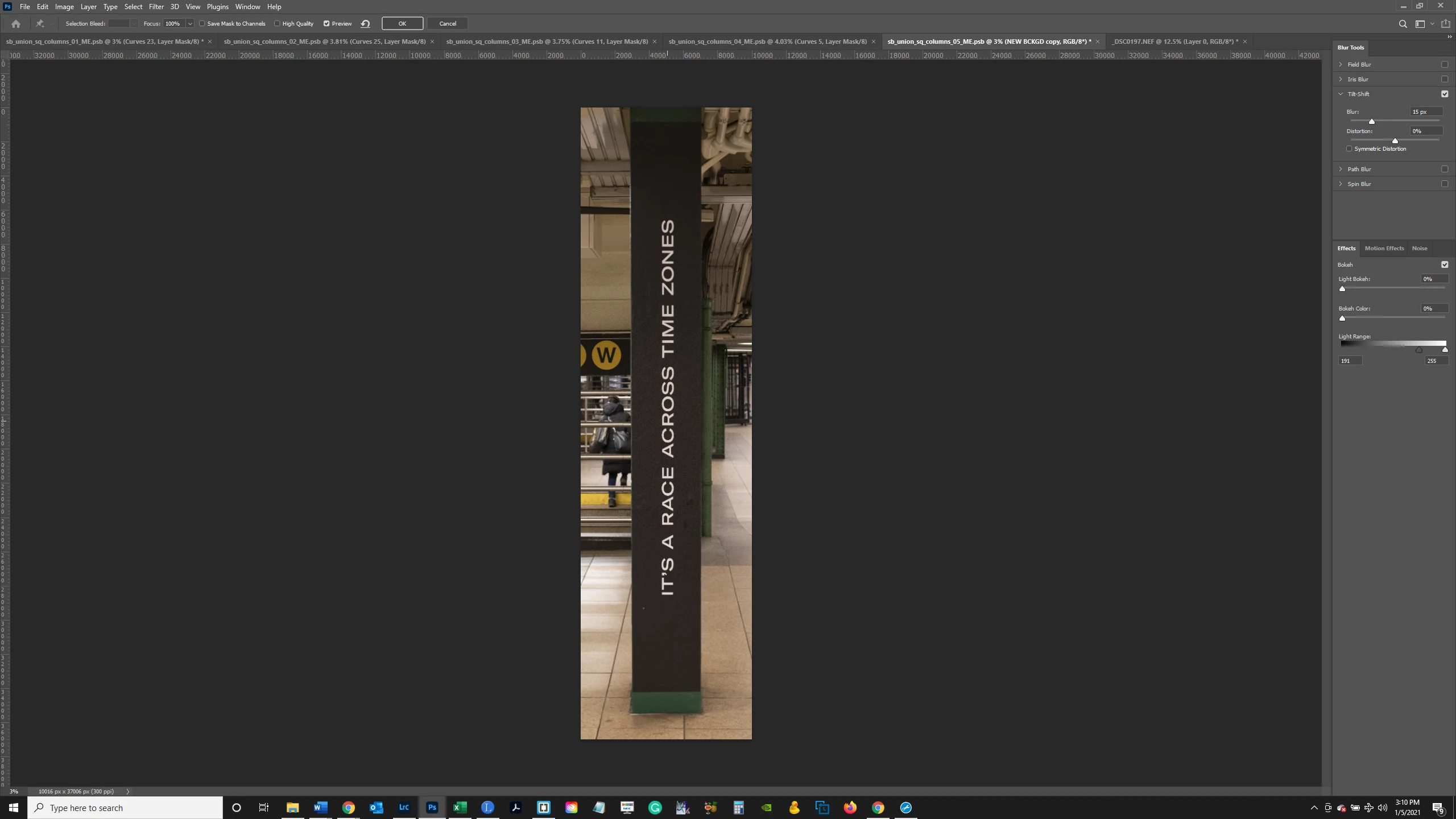Click the Blur amount slider handle
The width and height of the screenshot is (1456, 819).
[x=1372, y=122]
